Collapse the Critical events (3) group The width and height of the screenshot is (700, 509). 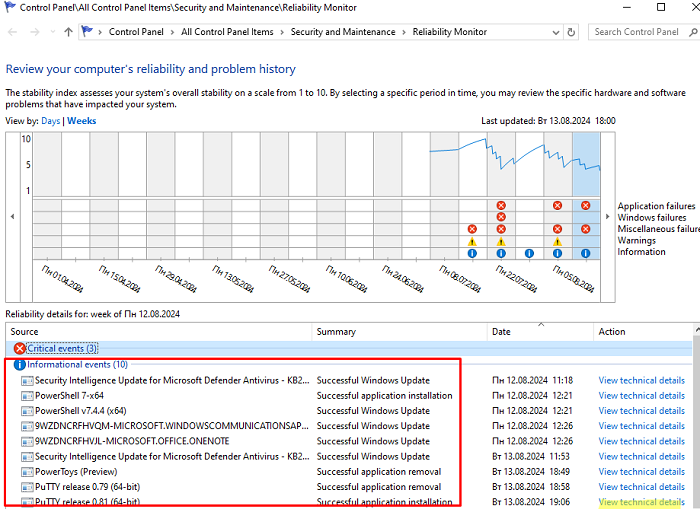[62, 348]
